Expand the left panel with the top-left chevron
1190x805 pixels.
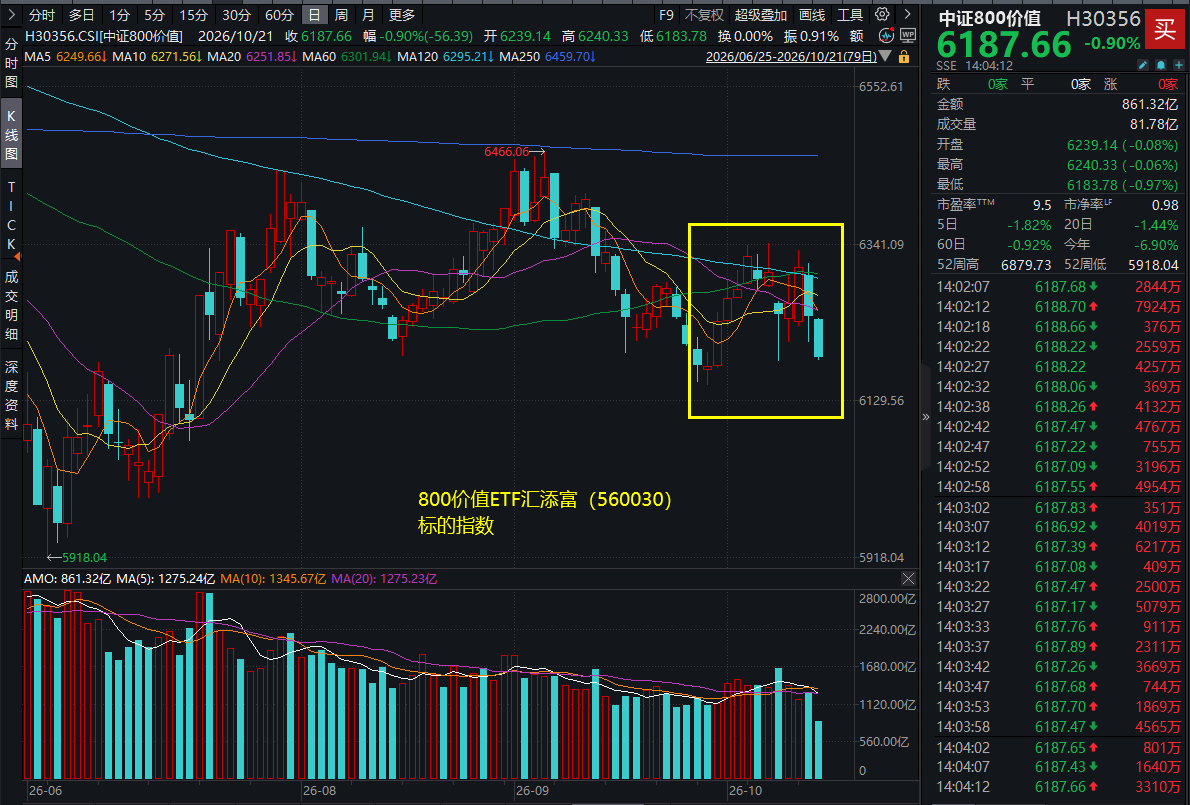[11, 14]
